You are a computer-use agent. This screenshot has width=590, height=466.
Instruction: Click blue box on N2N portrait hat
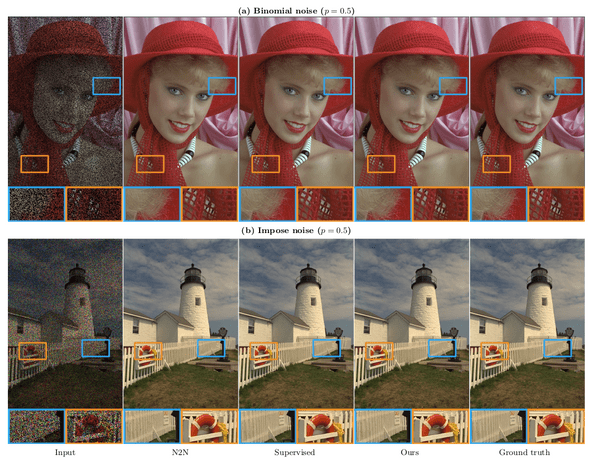[222, 86]
